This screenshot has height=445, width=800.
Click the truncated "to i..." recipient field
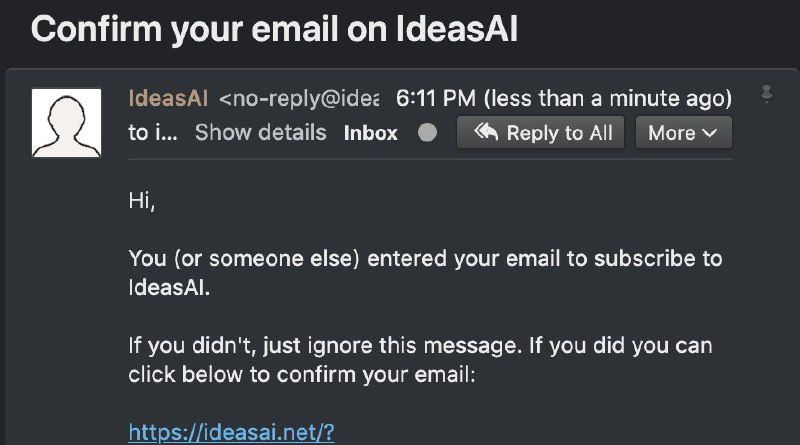click(153, 133)
